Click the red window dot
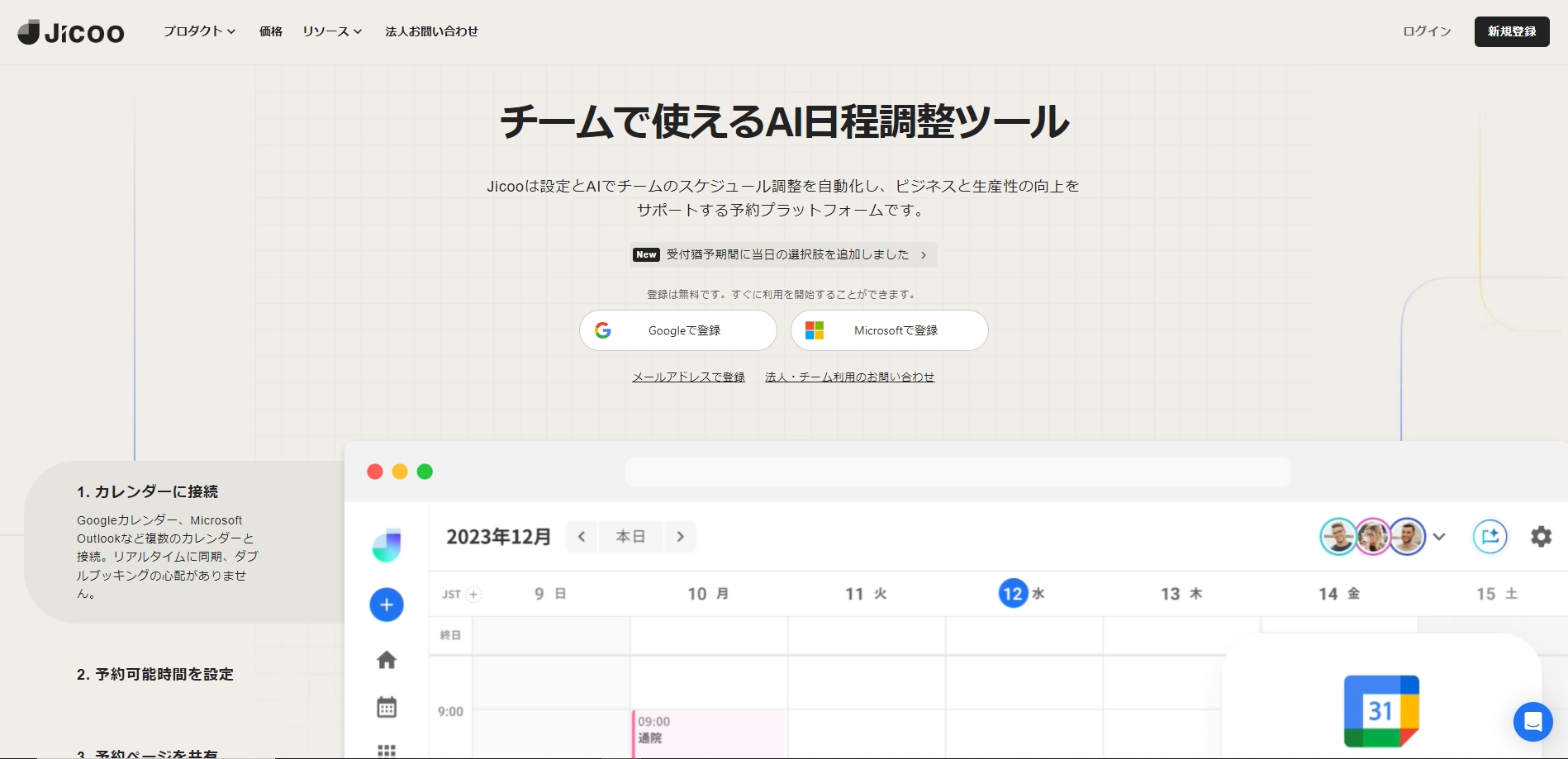This screenshot has height=759, width=1568. [x=375, y=472]
